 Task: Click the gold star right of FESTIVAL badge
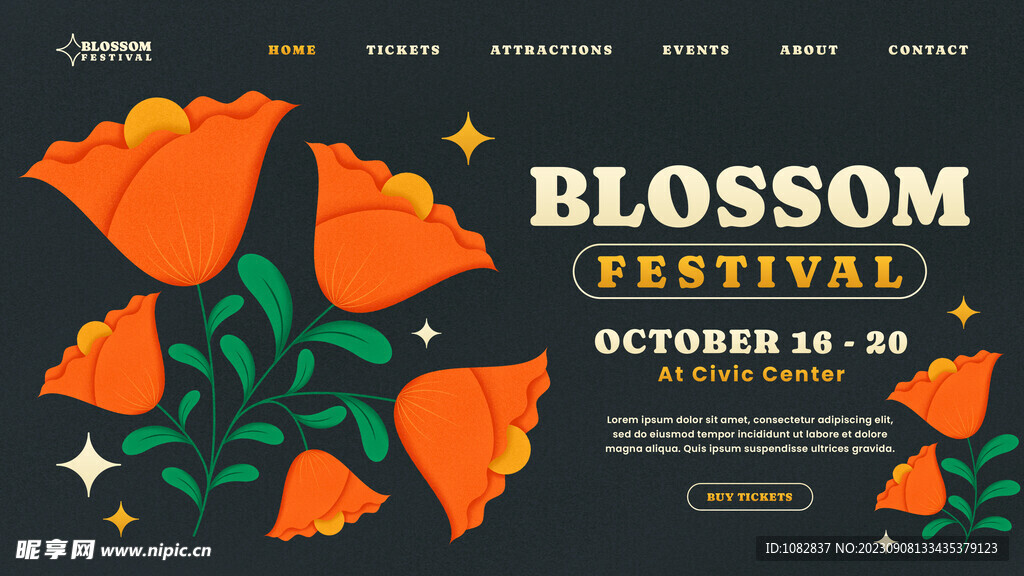click(963, 312)
